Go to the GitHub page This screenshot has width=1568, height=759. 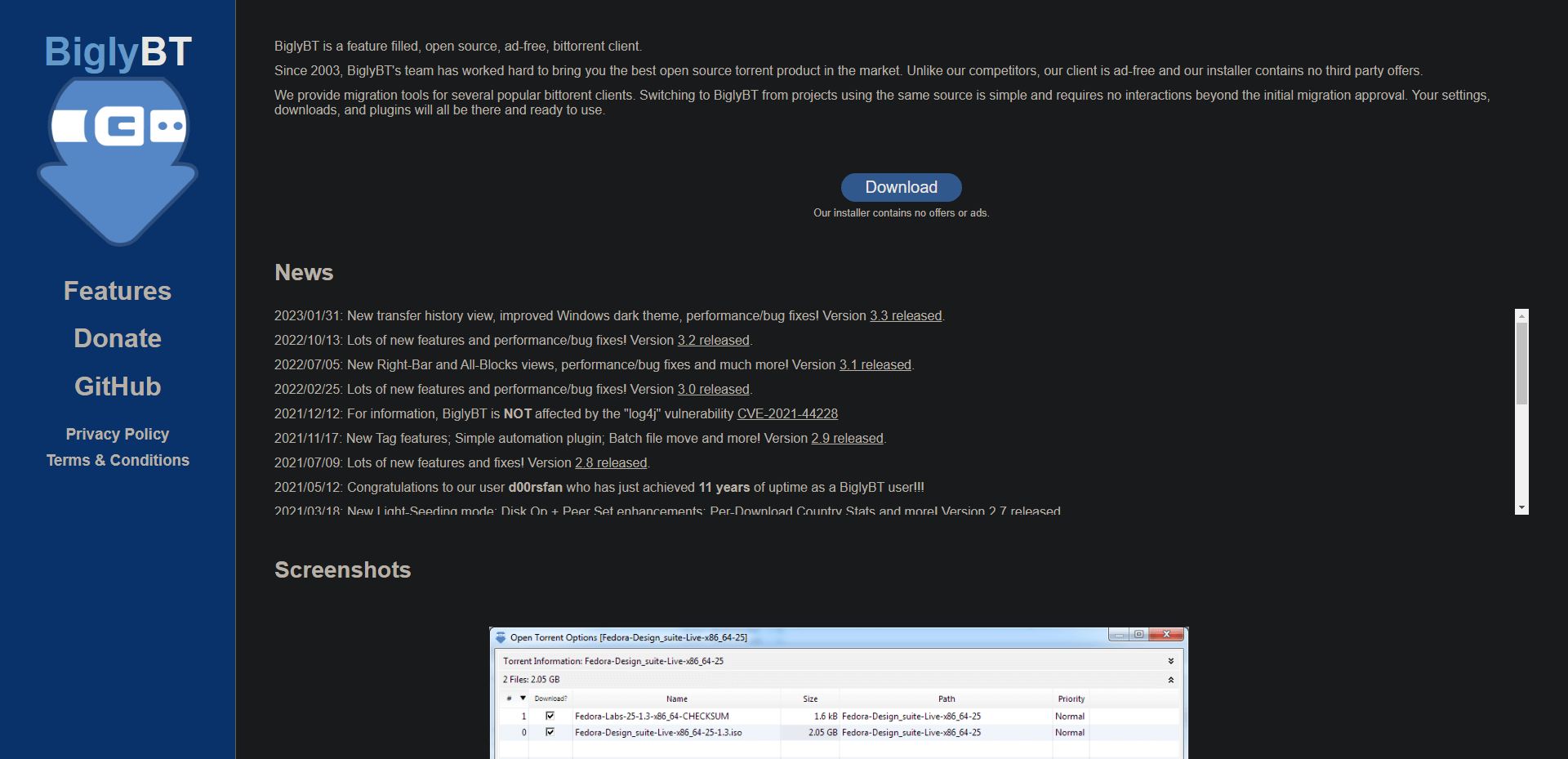click(118, 386)
